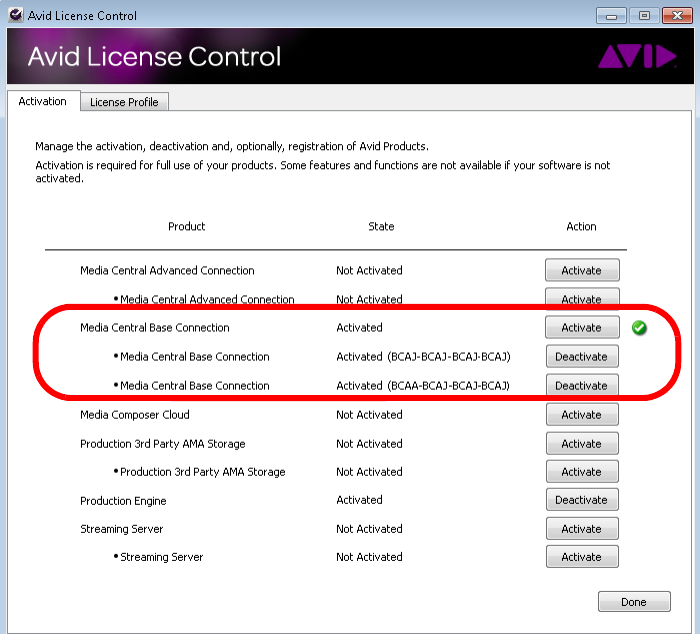Close the Avid License Control window

(677, 16)
